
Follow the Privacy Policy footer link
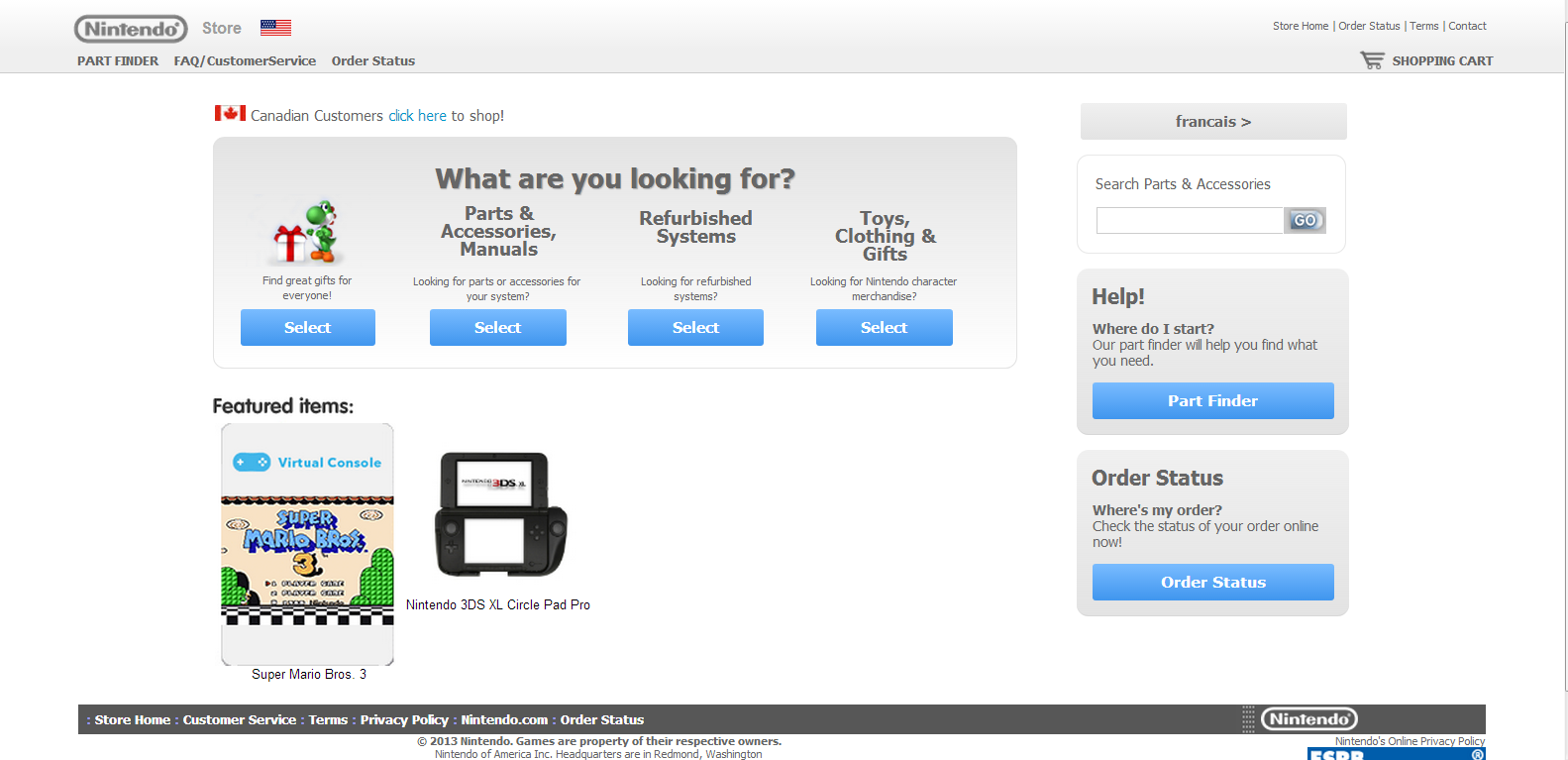[404, 720]
